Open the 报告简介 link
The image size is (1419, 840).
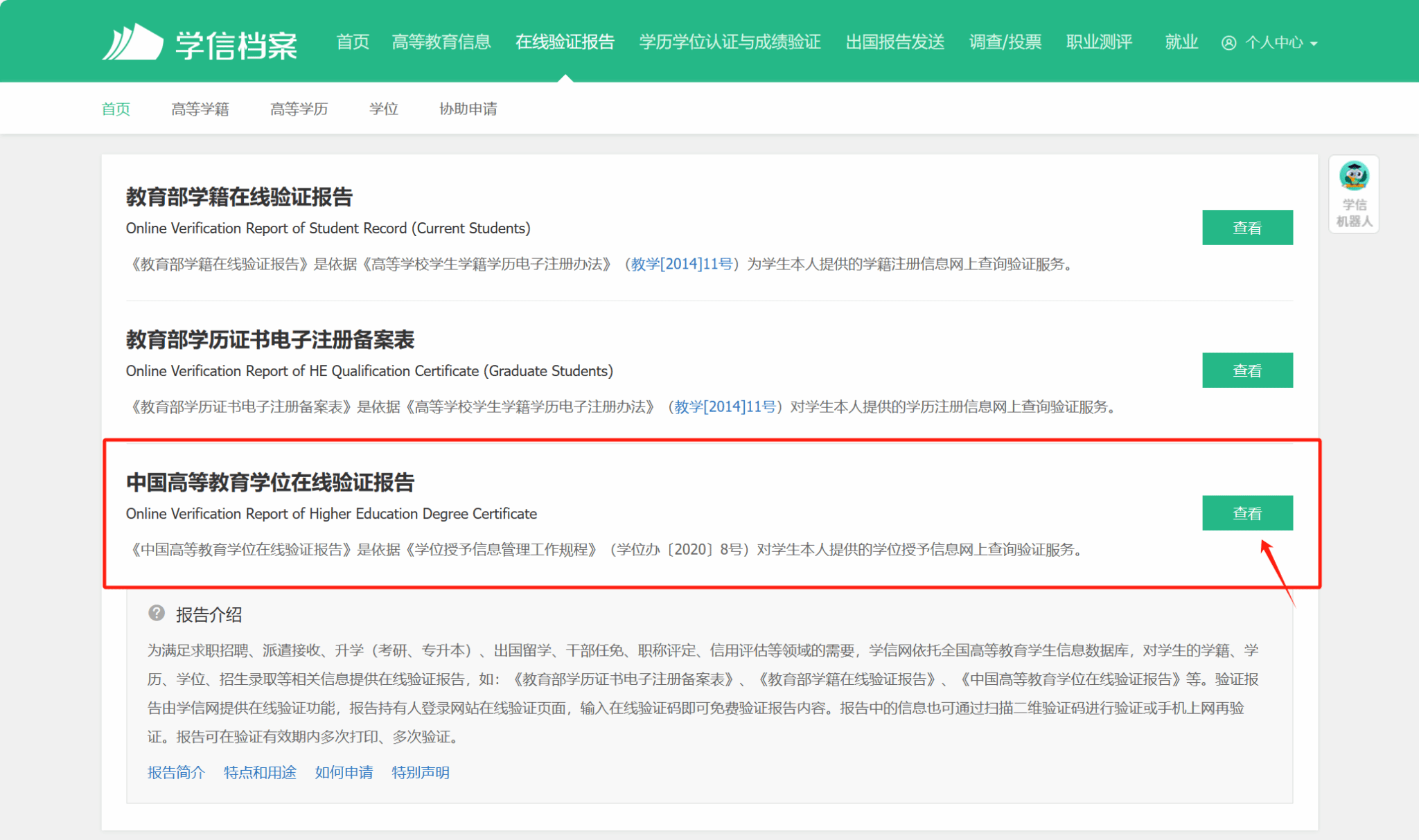pos(176,772)
